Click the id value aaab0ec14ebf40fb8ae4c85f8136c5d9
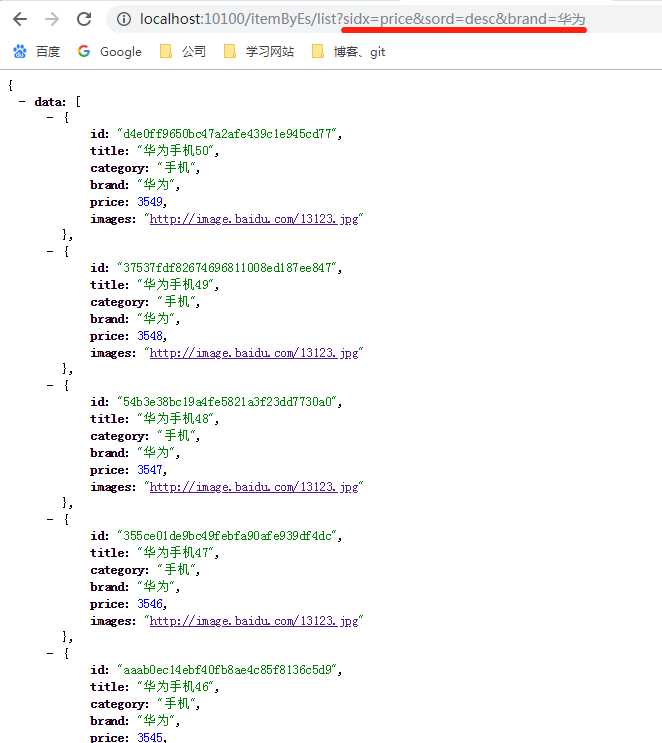This screenshot has height=743, width=662. (x=227, y=671)
